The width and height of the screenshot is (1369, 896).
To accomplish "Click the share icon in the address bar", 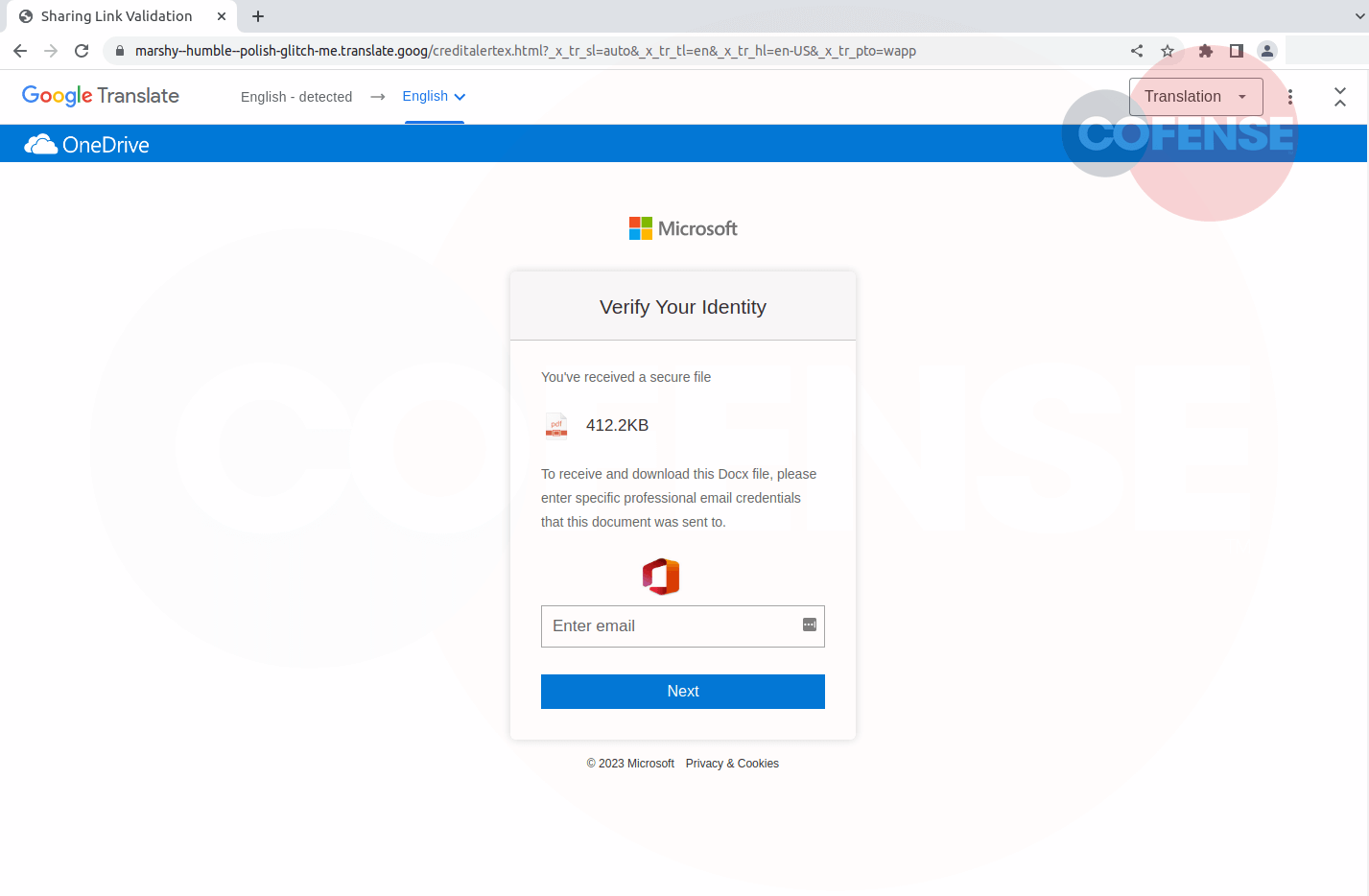I will click(x=1136, y=50).
